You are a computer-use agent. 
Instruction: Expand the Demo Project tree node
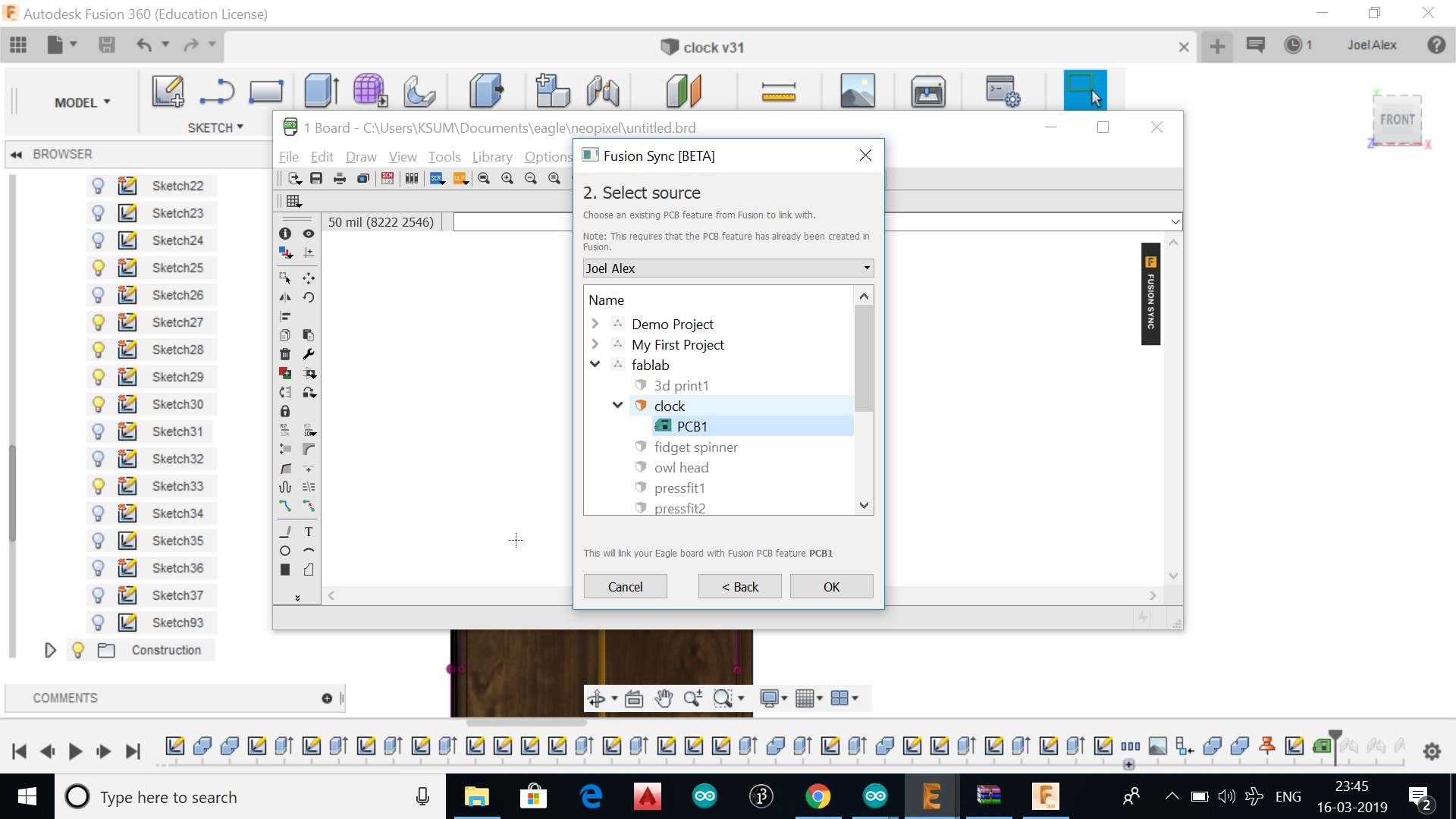(595, 324)
